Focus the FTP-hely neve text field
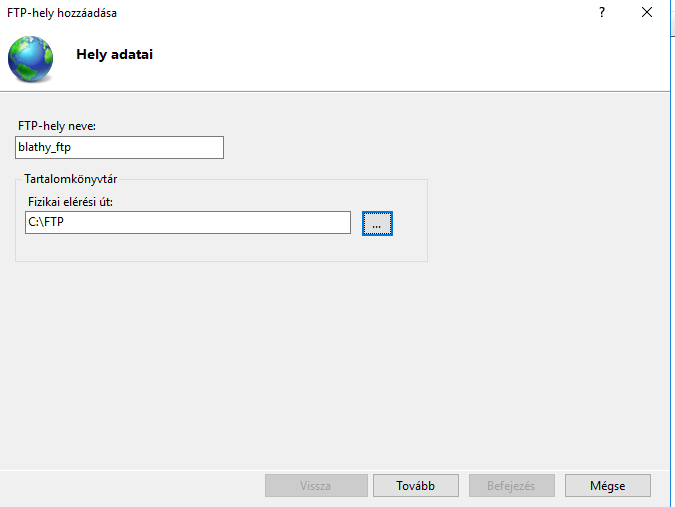 pos(120,147)
